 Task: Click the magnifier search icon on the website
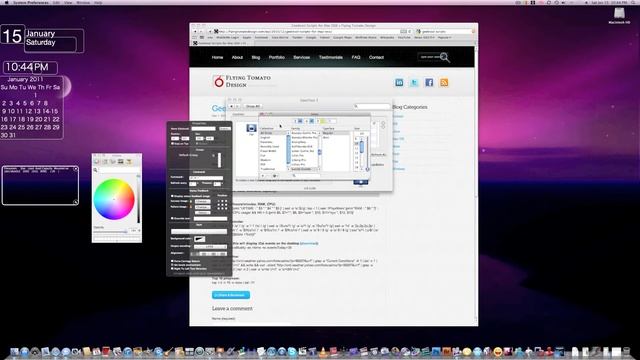[445, 58]
